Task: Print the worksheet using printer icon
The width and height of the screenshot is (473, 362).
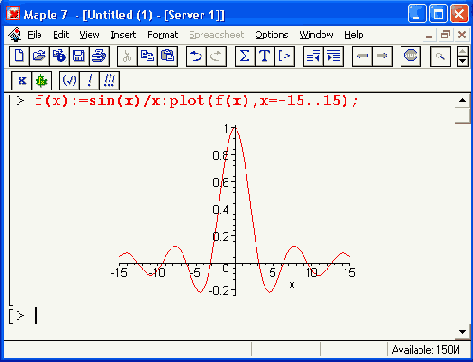Action: coord(99,56)
